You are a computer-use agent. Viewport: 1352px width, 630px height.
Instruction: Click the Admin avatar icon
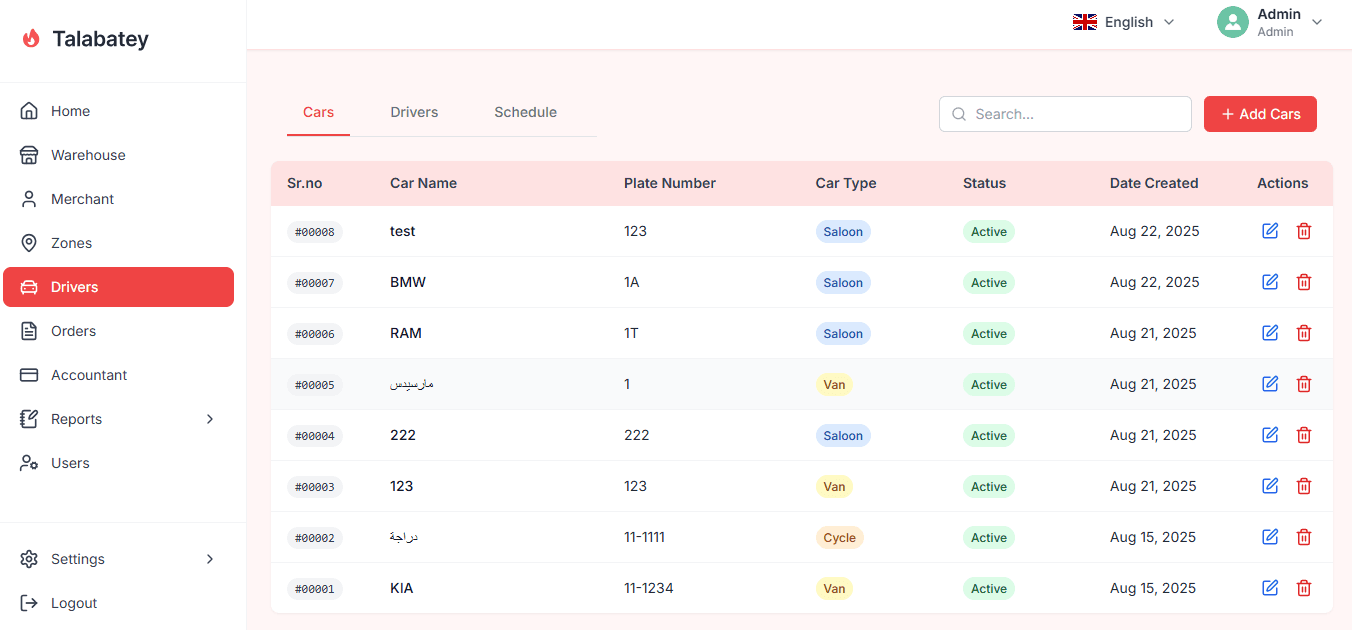[1233, 22]
